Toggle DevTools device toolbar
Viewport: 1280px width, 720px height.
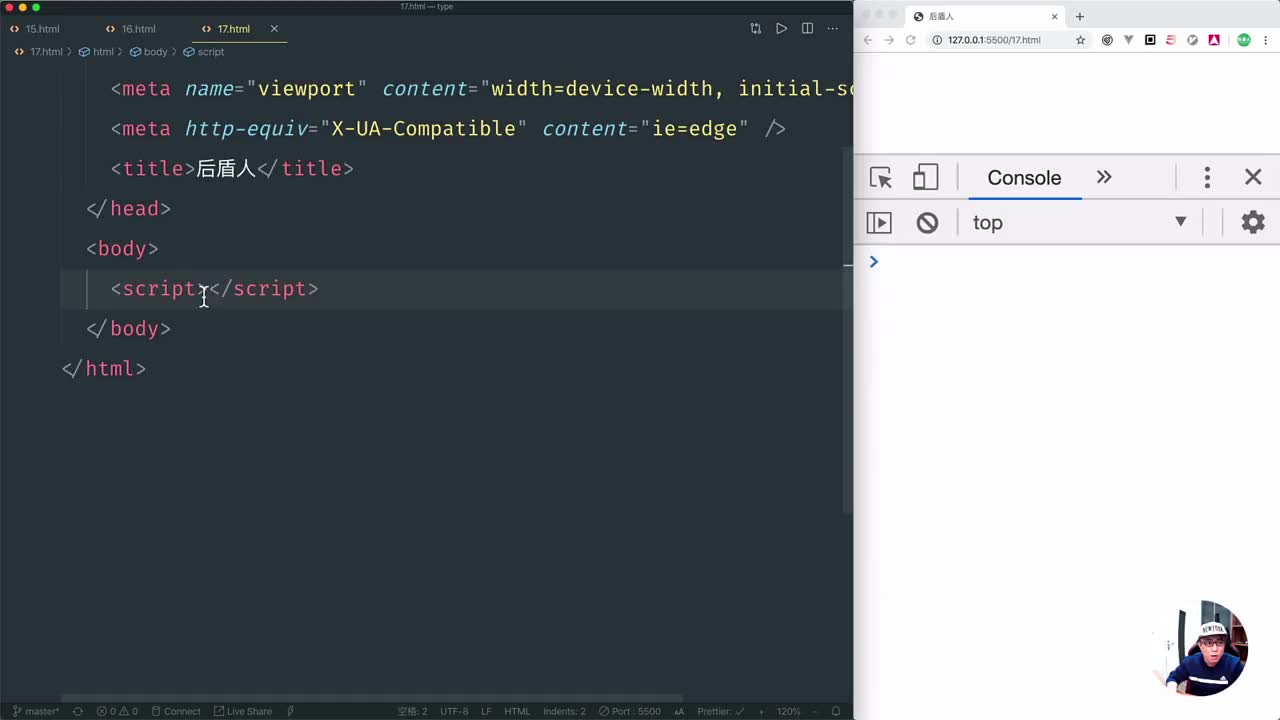[x=925, y=178]
